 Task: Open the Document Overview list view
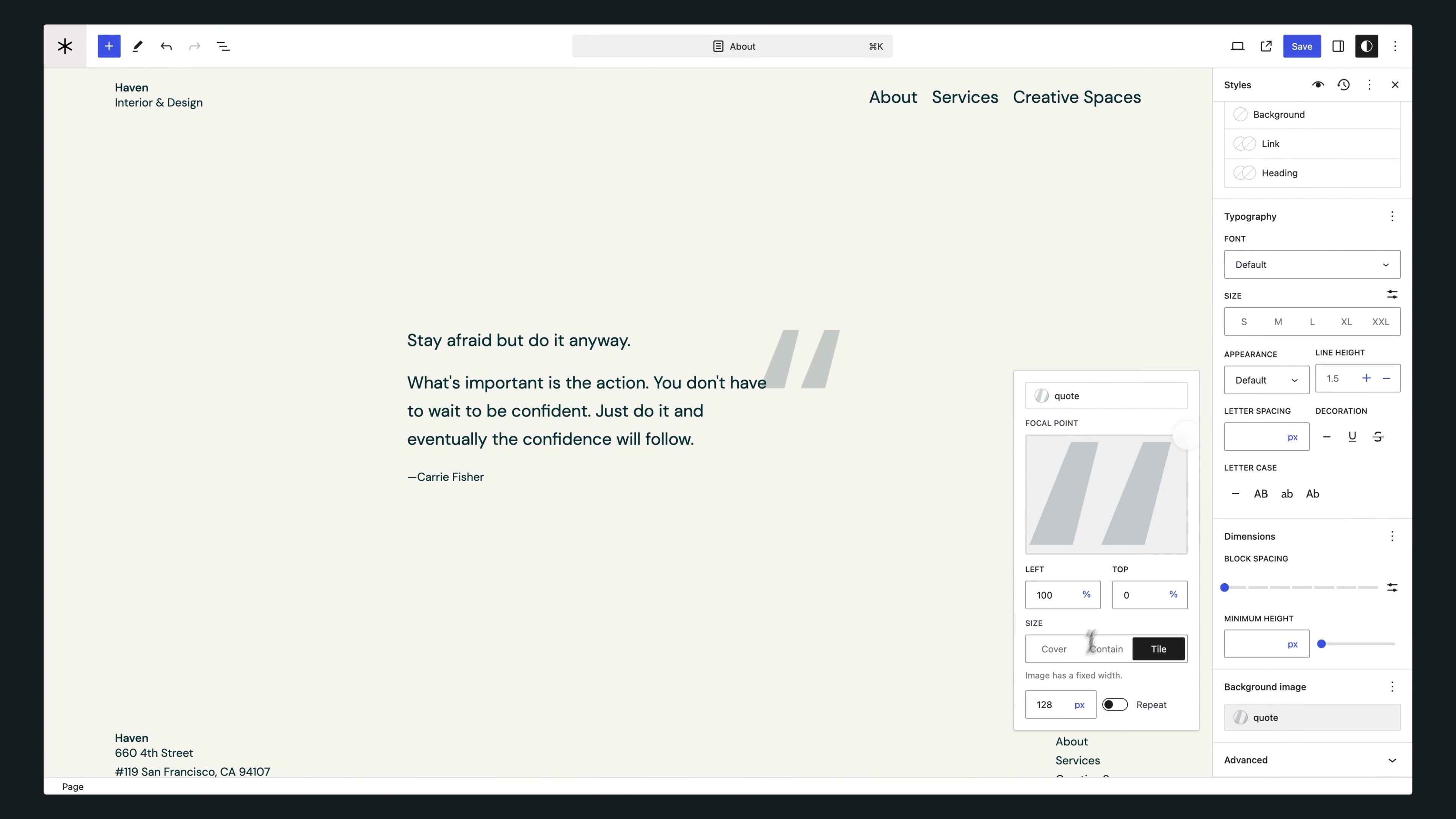pos(223,46)
